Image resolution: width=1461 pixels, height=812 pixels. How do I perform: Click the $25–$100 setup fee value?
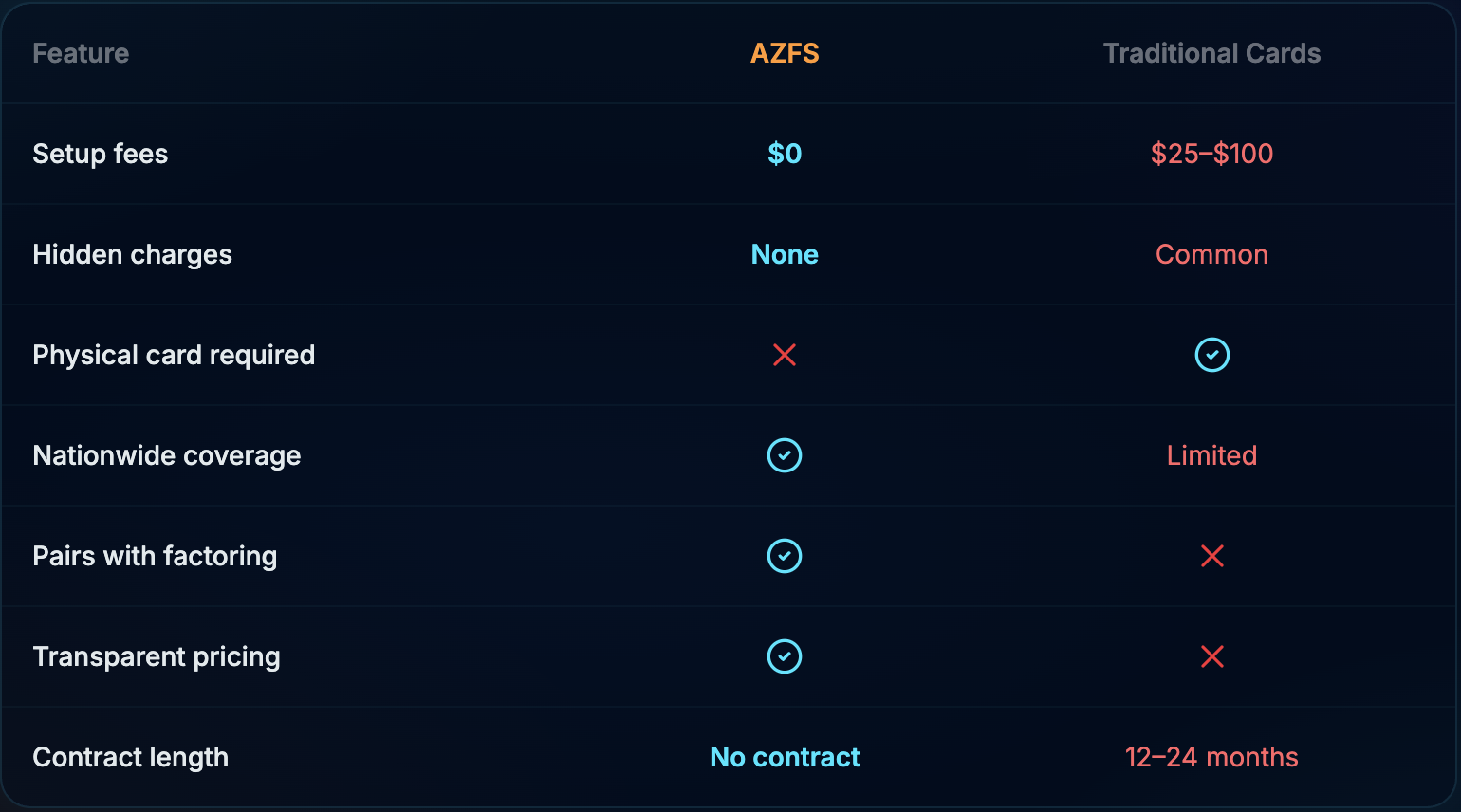(x=1211, y=154)
